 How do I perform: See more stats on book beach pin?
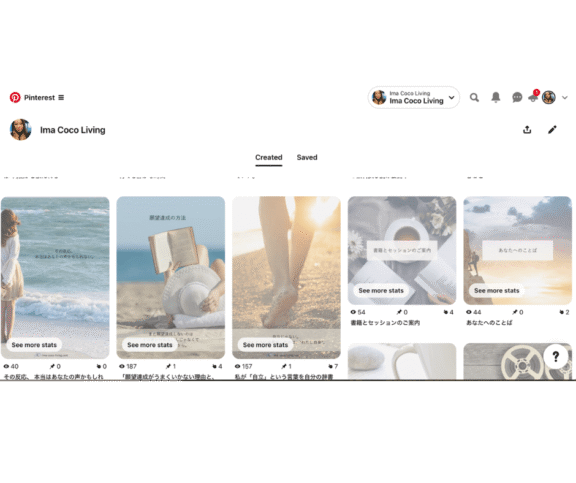coord(150,345)
